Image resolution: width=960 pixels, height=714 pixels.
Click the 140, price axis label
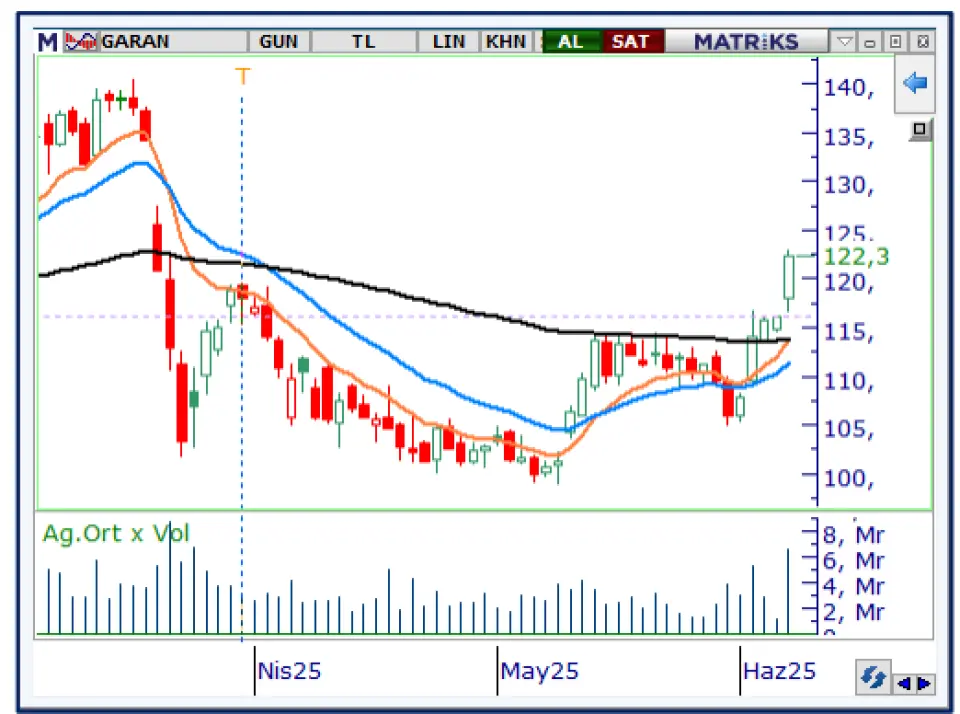(x=849, y=88)
